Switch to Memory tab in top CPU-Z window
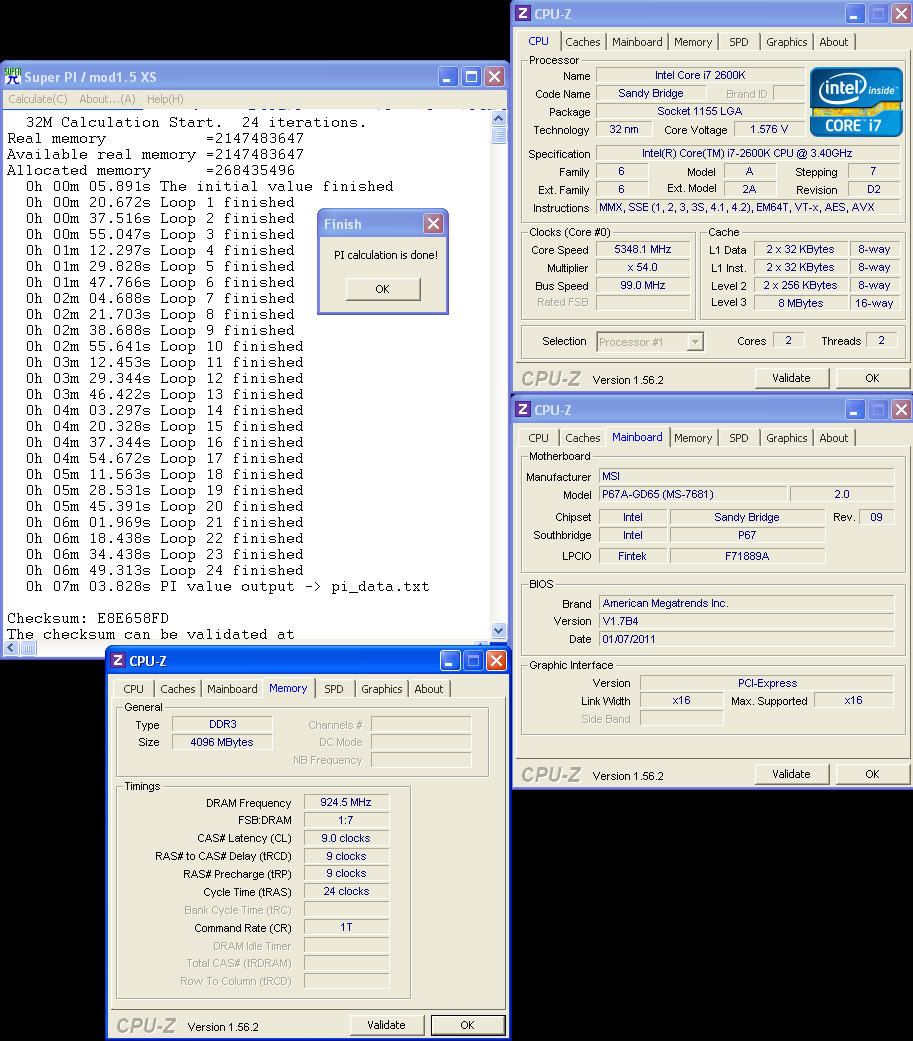Screen dimensions: 913x1041 [x=693, y=42]
